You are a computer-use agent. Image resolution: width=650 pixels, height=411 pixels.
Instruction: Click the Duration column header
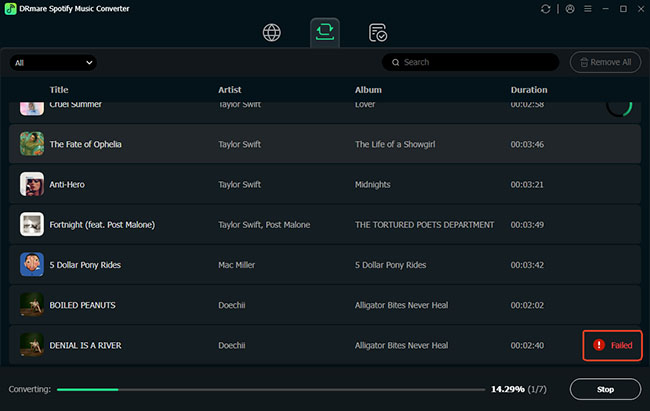[529, 90]
